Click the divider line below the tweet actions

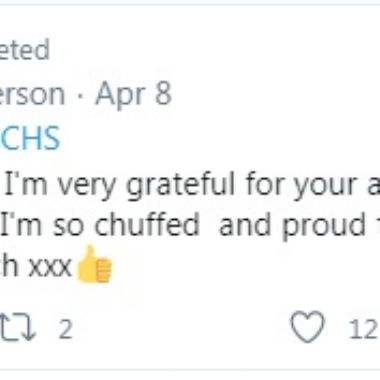[190, 369]
